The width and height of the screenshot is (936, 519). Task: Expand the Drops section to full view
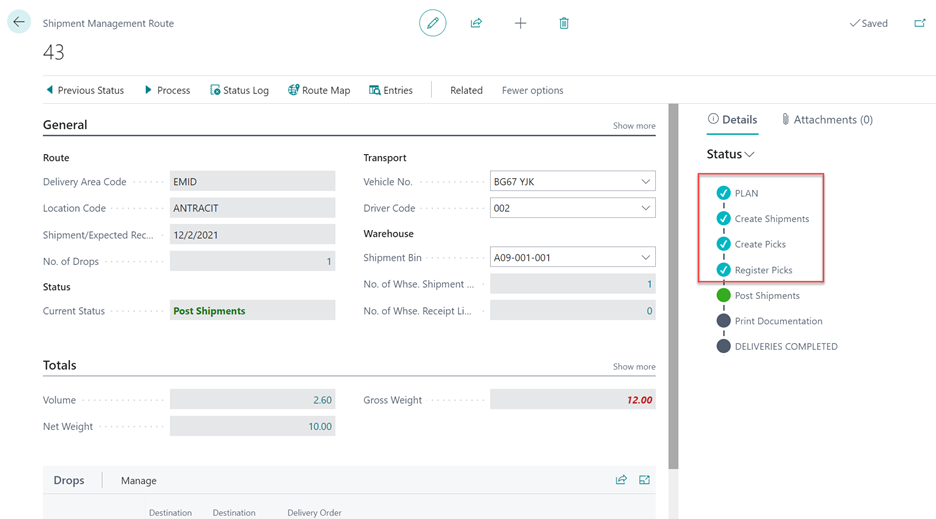click(x=645, y=480)
